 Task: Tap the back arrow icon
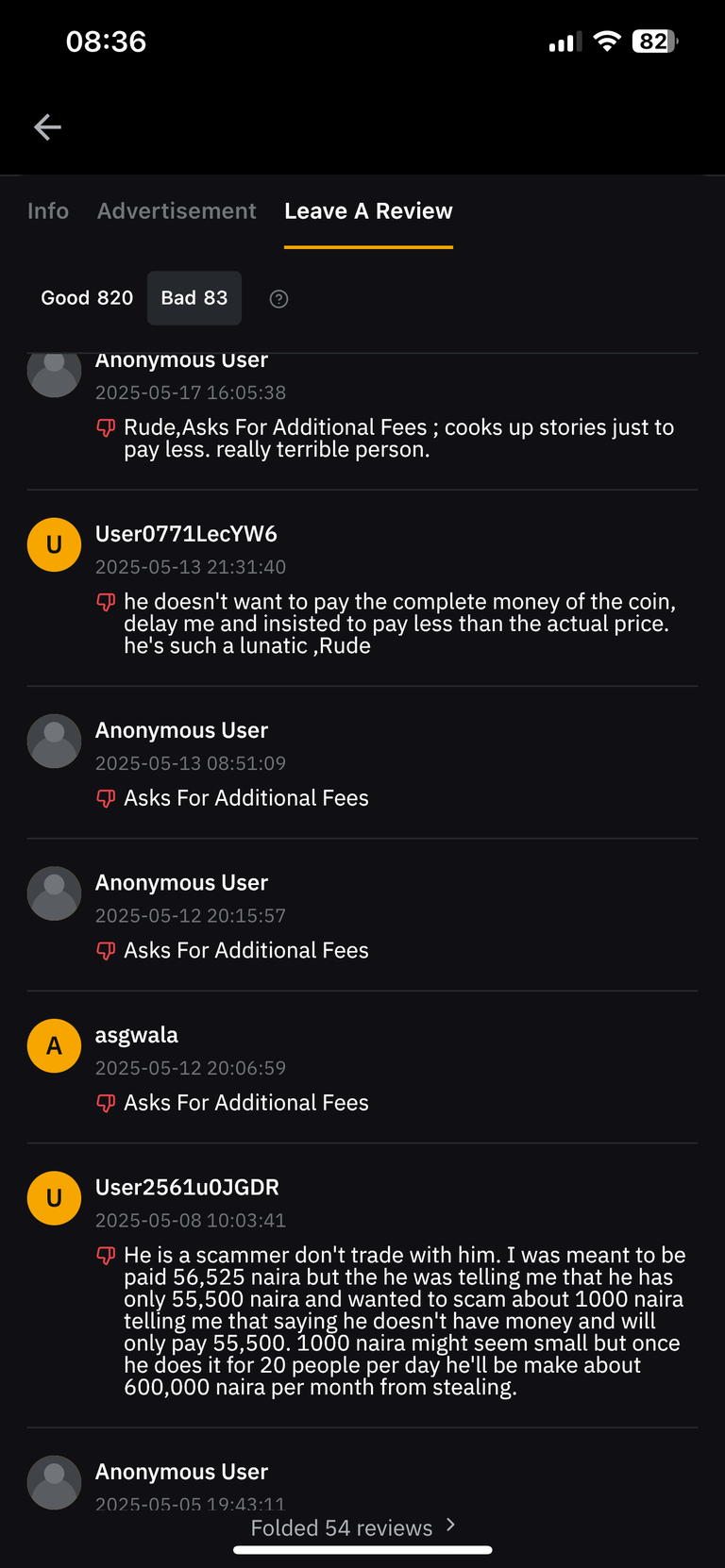click(47, 127)
